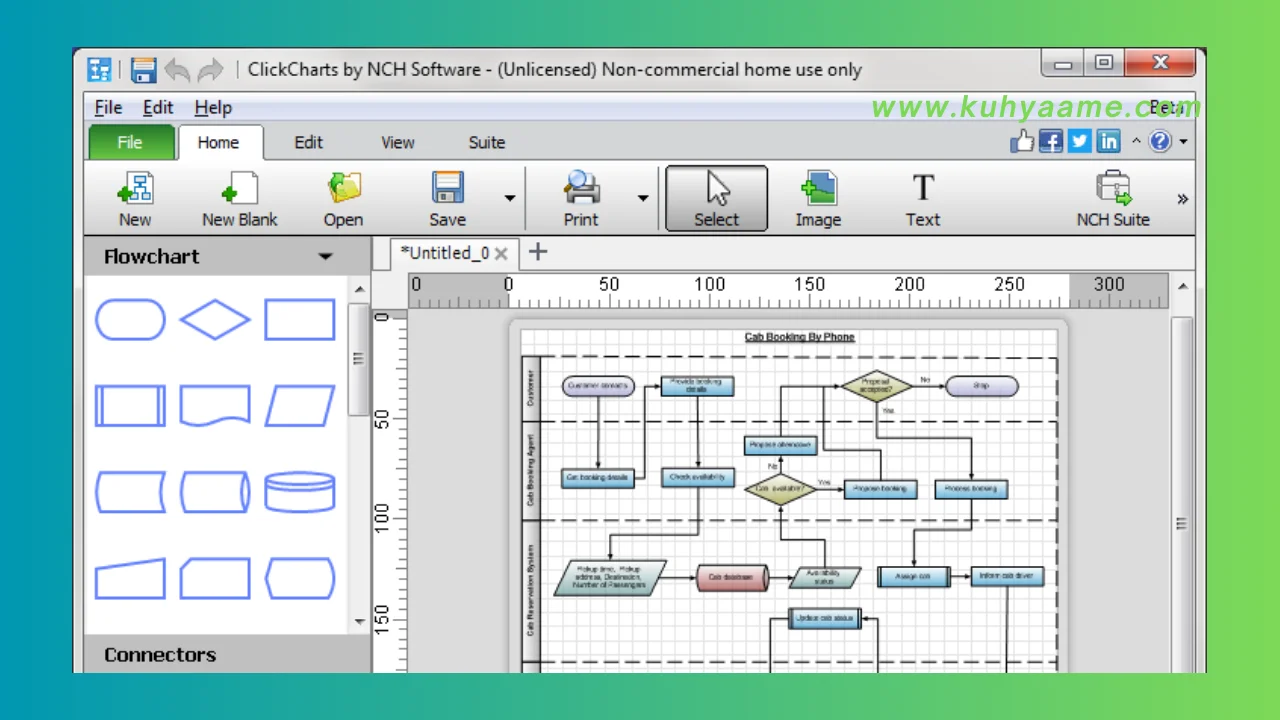
Task: Share via the Twitter icon
Action: pos(1080,141)
